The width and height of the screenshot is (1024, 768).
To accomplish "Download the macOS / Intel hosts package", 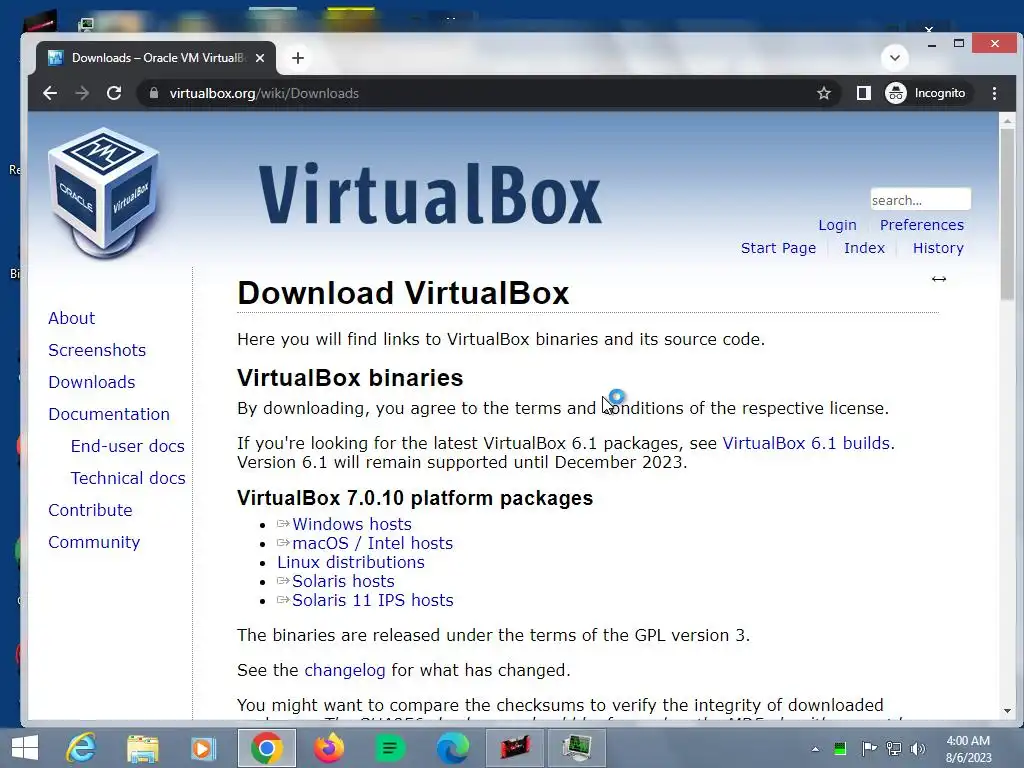I will [372, 543].
